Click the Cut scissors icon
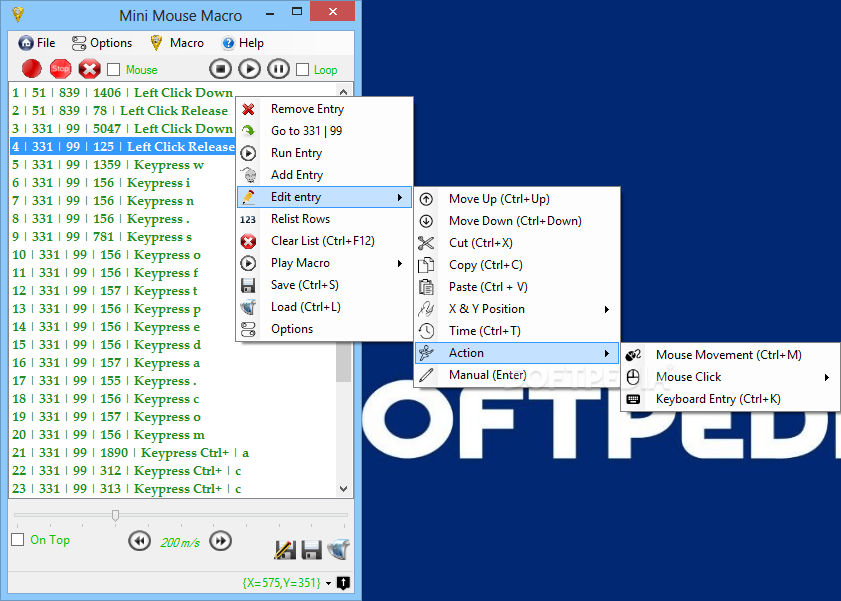The width and height of the screenshot is (841, 601). tap(426, 243)
